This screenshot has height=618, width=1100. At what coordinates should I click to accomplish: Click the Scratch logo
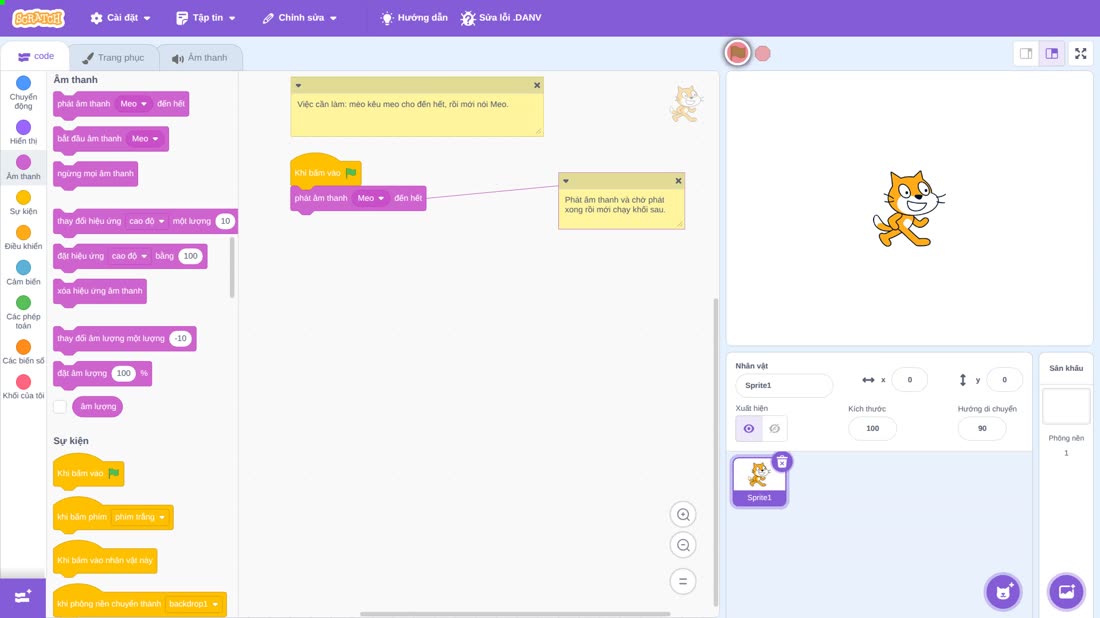pyautogui.click(x=39, y=18)
